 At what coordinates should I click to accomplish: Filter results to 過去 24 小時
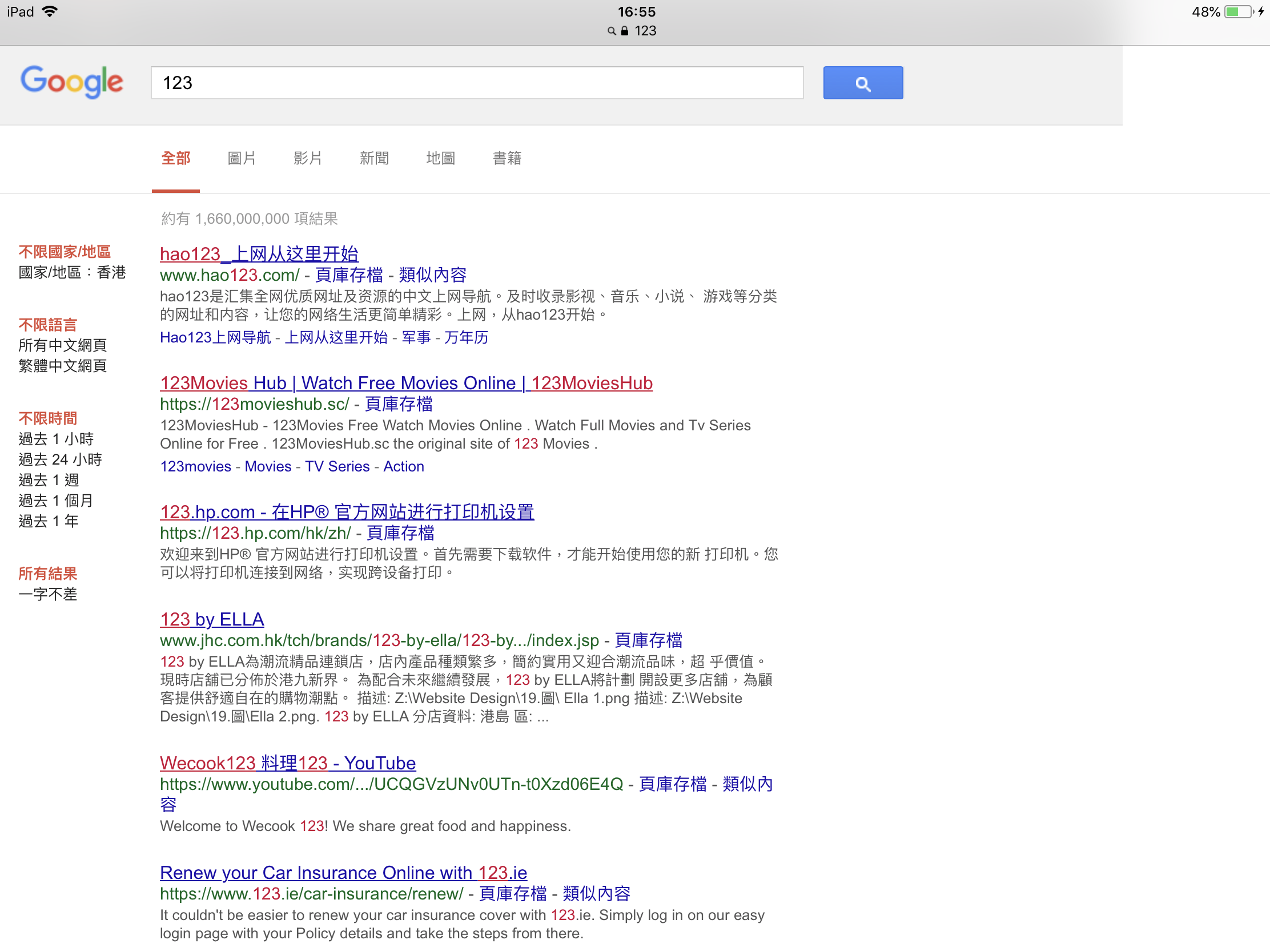(x=61, y=459)
